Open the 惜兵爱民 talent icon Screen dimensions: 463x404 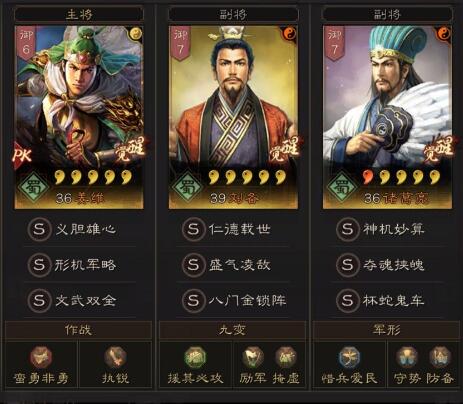click(349, 357)
